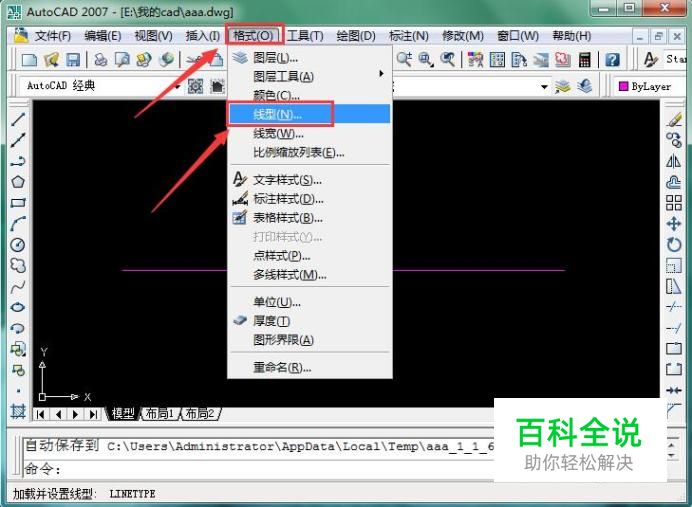692x507 pixels.
Task: Select the Move modify tool
Action: [674, 224]
